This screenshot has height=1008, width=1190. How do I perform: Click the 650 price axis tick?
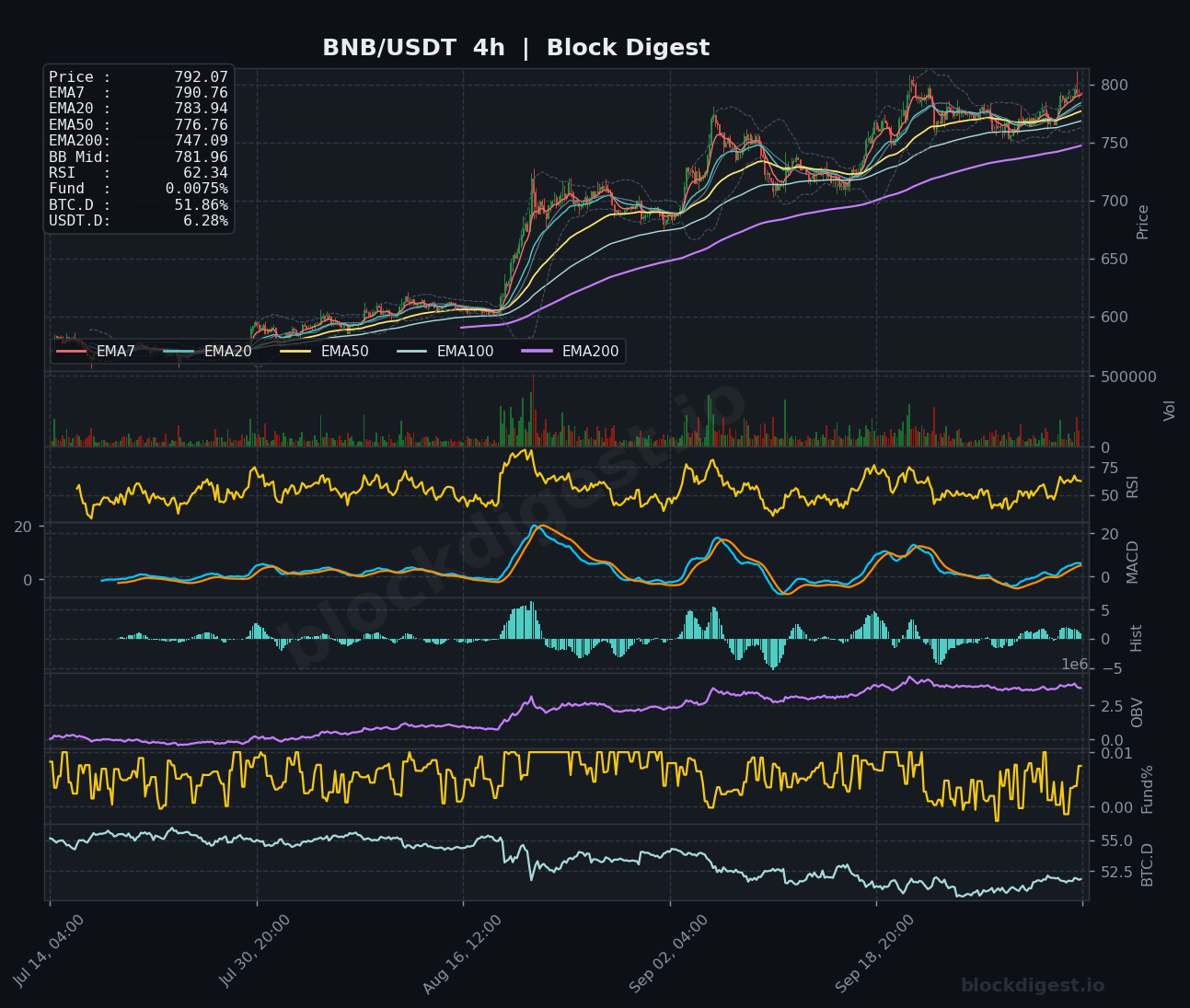click(1115, 260)
